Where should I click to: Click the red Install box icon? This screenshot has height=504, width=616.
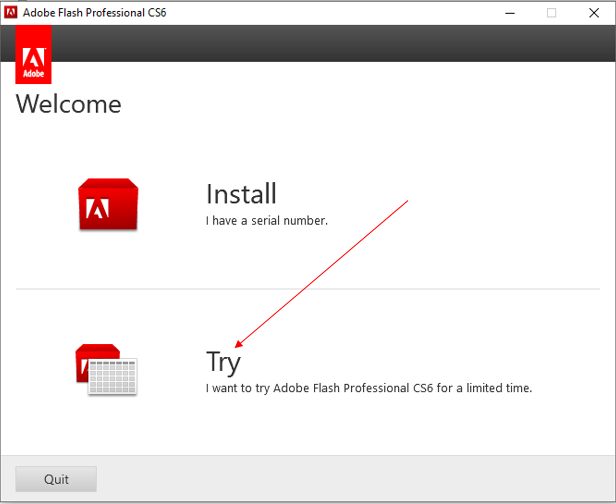[x=108, y=204]
